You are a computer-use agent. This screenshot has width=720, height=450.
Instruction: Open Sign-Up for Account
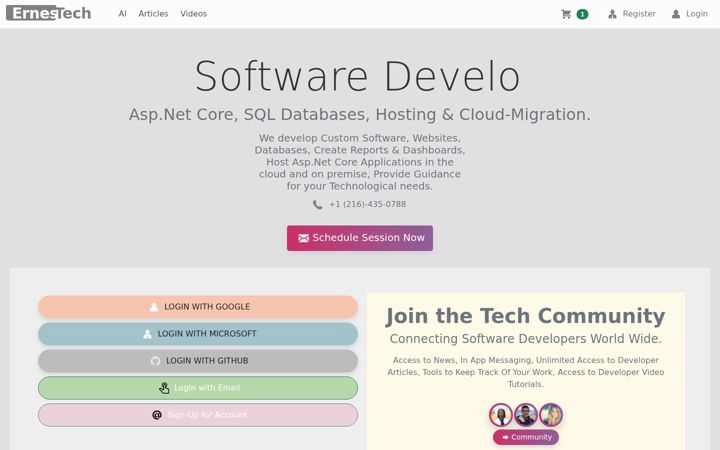coord(198,415)
